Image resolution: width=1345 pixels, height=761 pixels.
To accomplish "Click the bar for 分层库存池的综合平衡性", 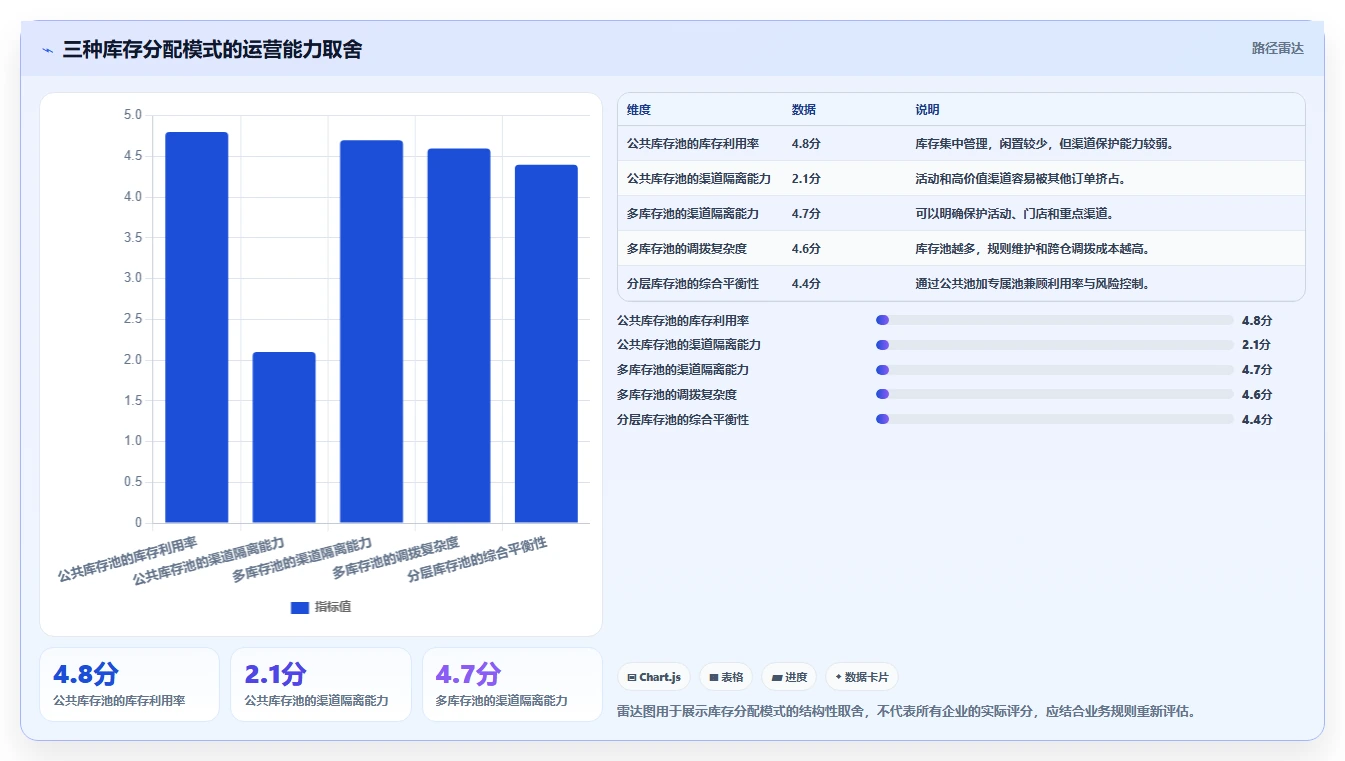I will (x=546, y=343).
